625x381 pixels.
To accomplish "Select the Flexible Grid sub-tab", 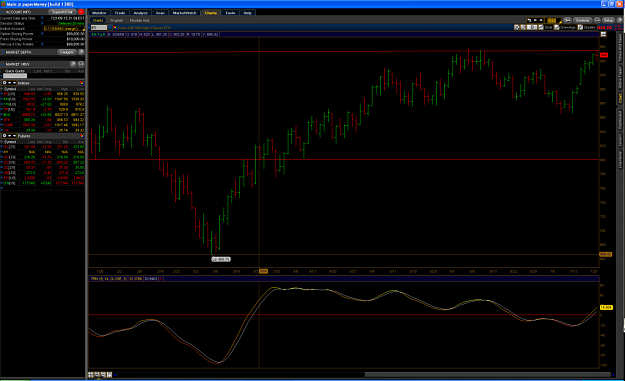I will (x=139, y=20).
